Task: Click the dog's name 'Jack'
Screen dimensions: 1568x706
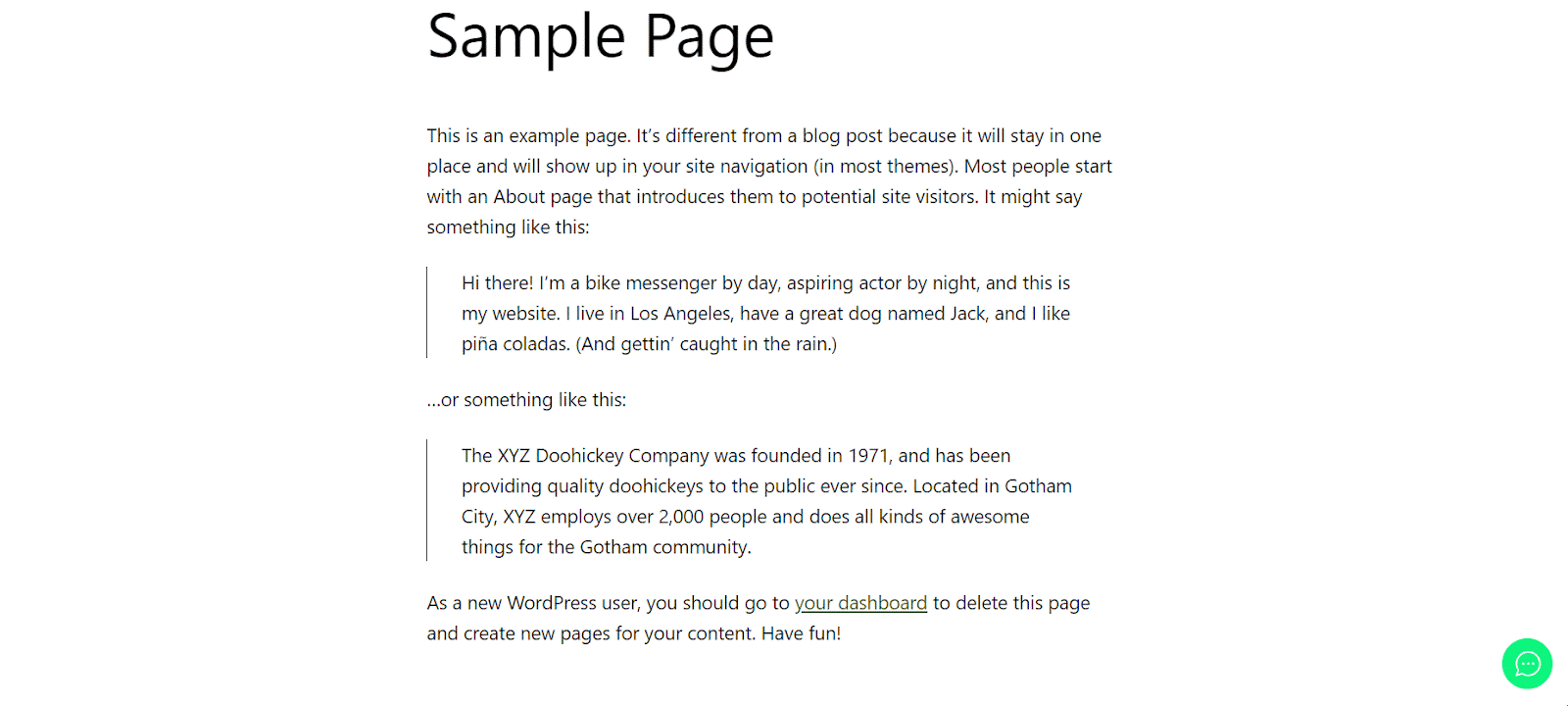Action: [x=967, y=313]
